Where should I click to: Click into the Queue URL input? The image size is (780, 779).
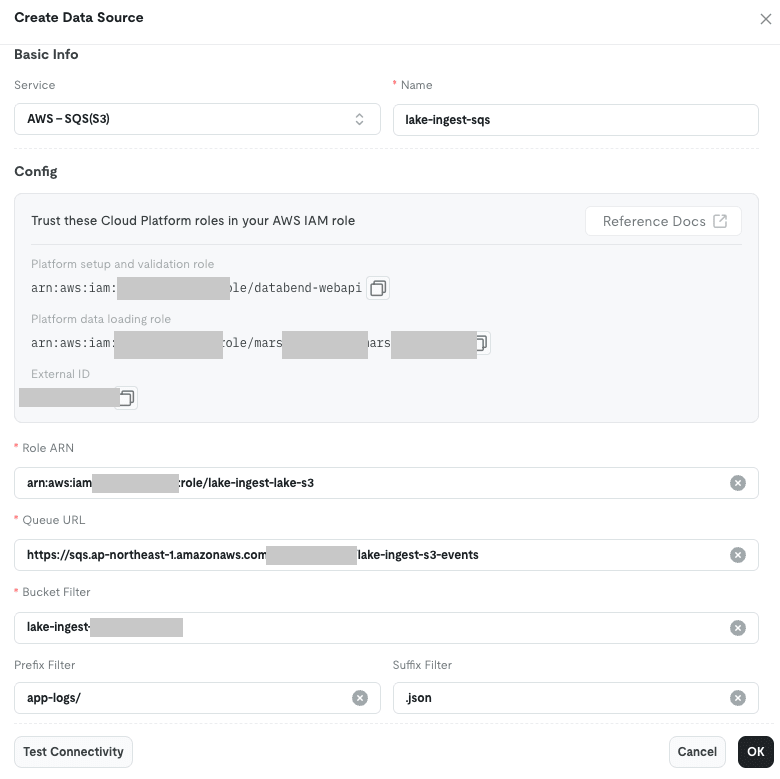click(x=386, y=555)
